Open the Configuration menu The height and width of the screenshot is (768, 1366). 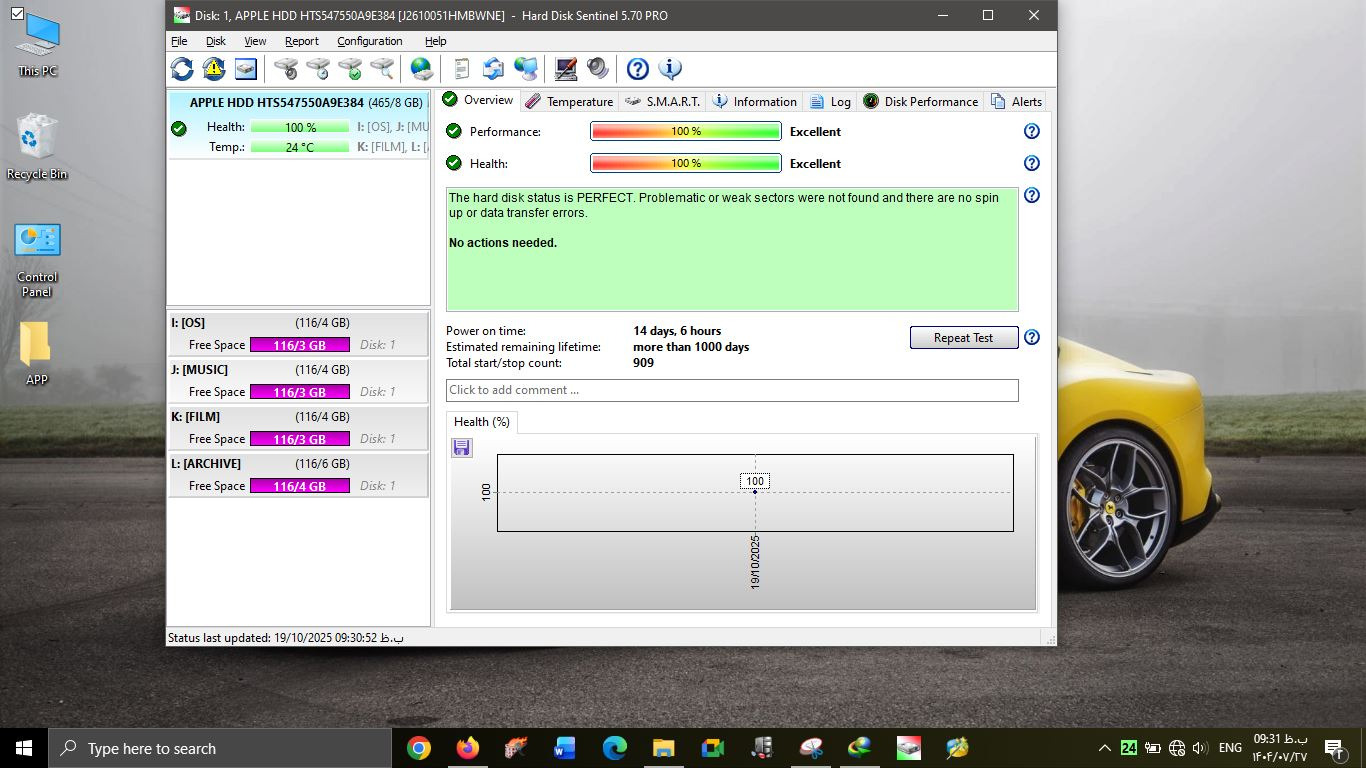pyautogui.click(x=369, y=41)
